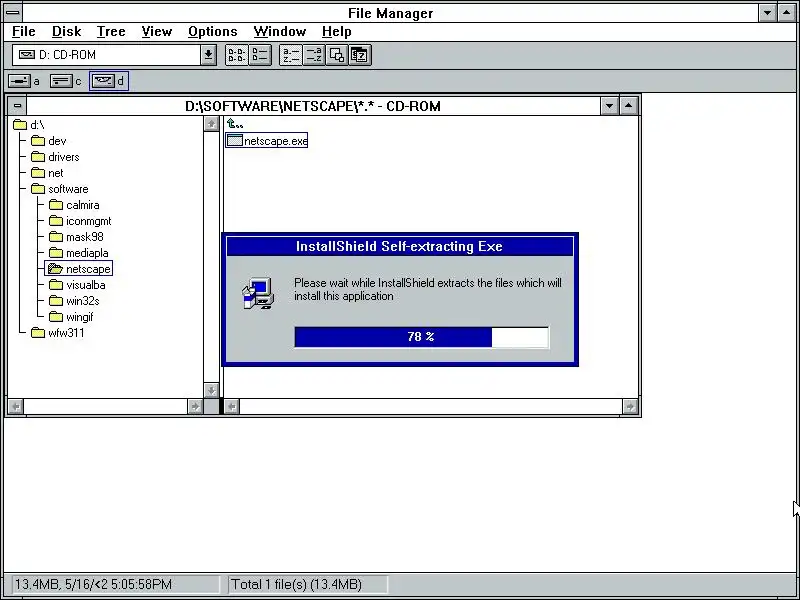Click status bar text 13.4MB, 5/16 5:05:58PM
This screenshot has height=600, width=800.
coord(93,584)
